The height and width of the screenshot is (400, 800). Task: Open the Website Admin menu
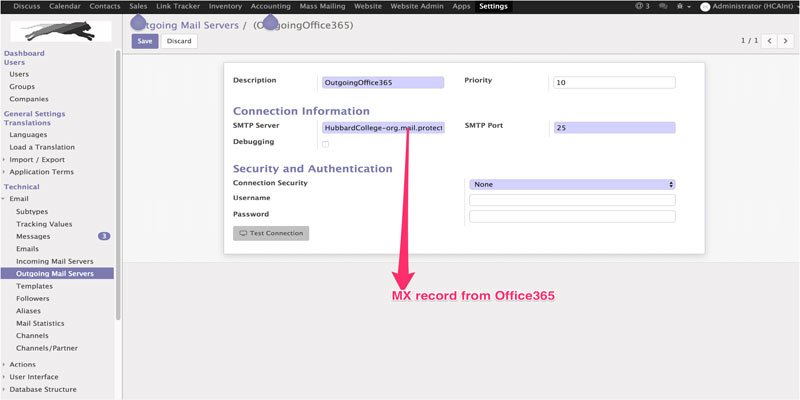tap(417, 7)
